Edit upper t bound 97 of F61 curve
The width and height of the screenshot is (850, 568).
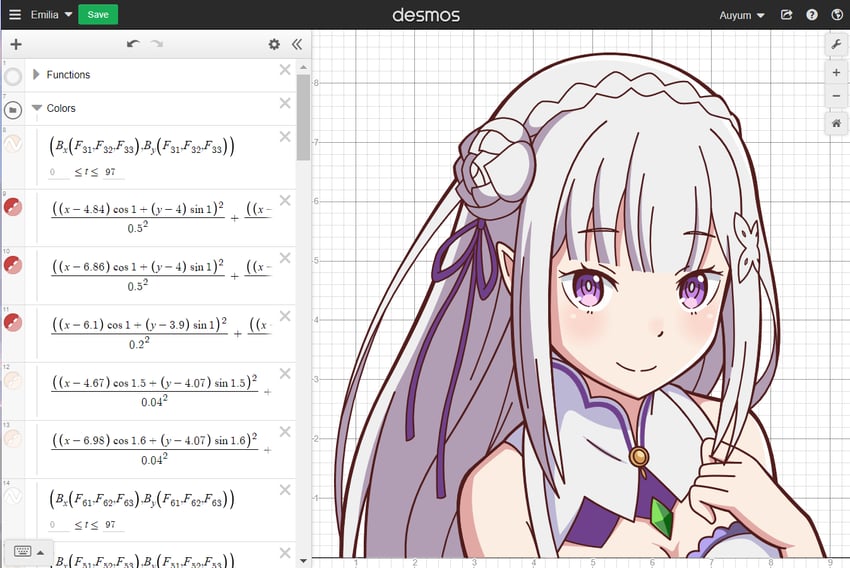[113, 525]
